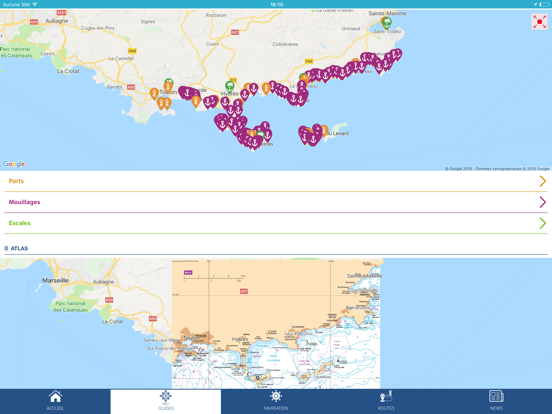Tap the Google logo on the map
Viewport: 552px width, 414px height.
pyautogui.click(x=14, y=164)
